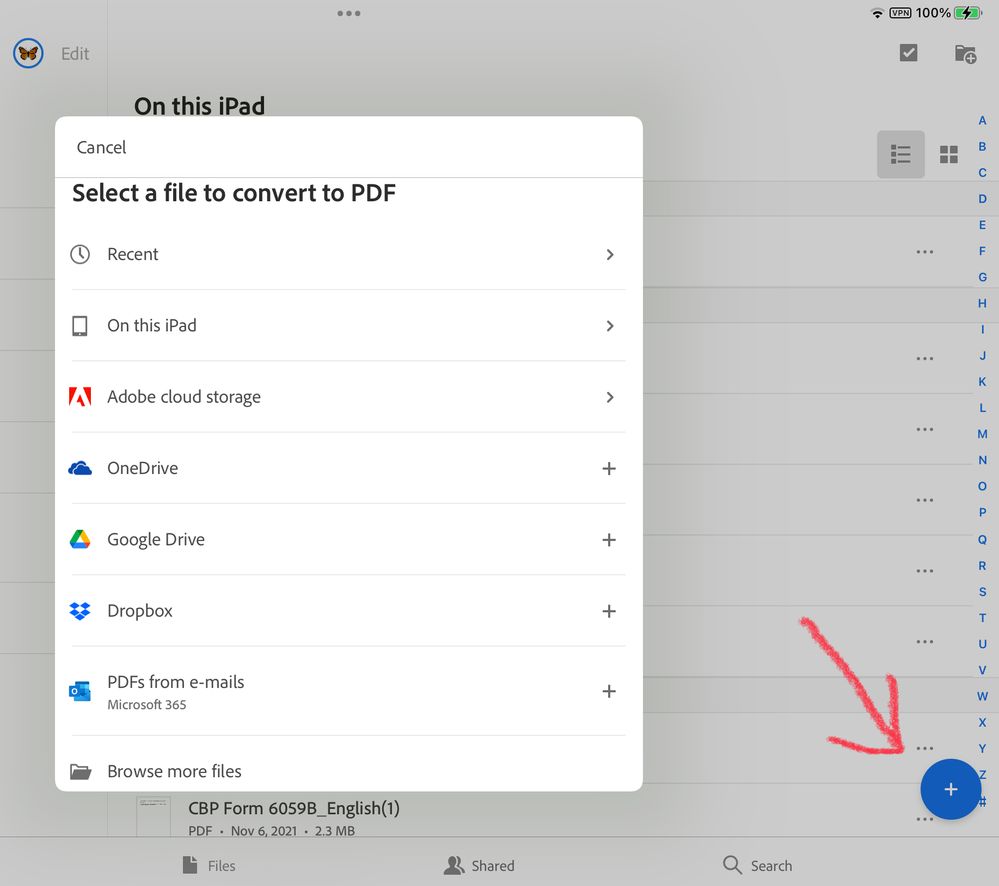The width and height of the screenshot is (999, 886).
Task: Open the Recent files row
Action: click(349, 254)
